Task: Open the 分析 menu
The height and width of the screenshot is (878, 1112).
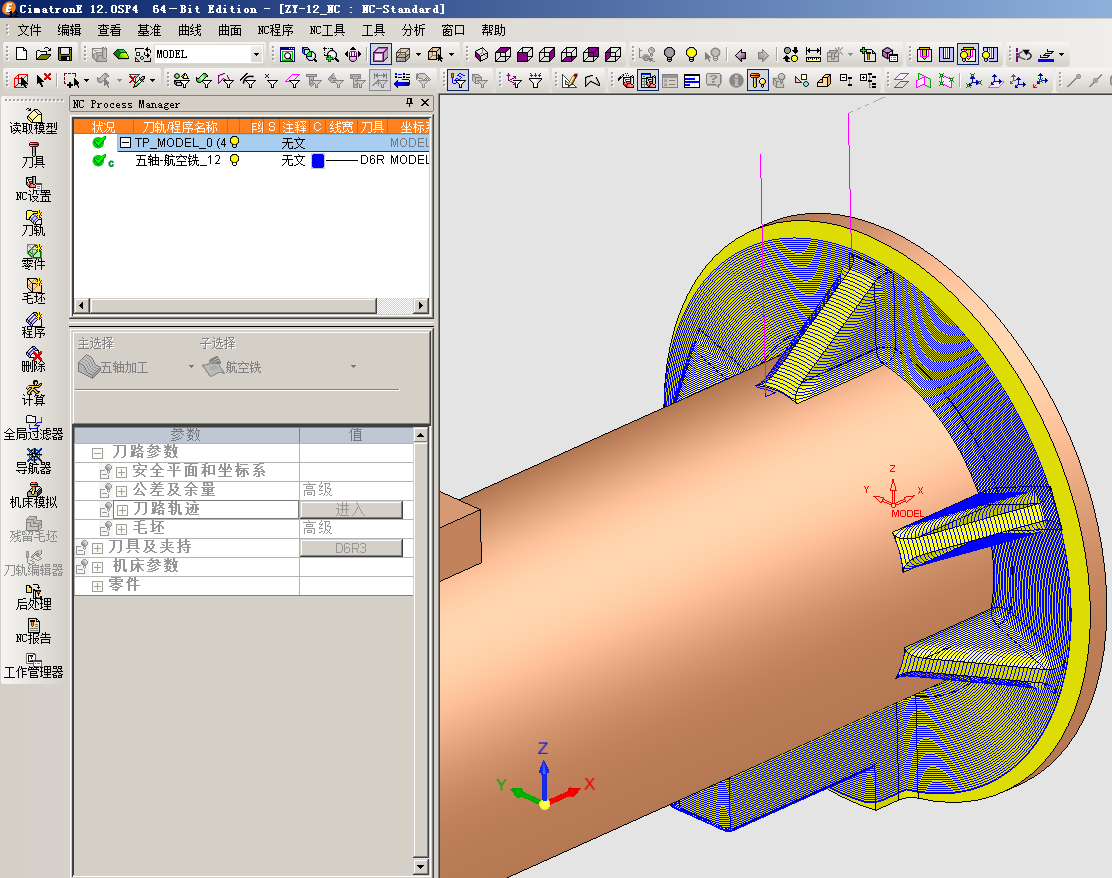Action: 413,30
